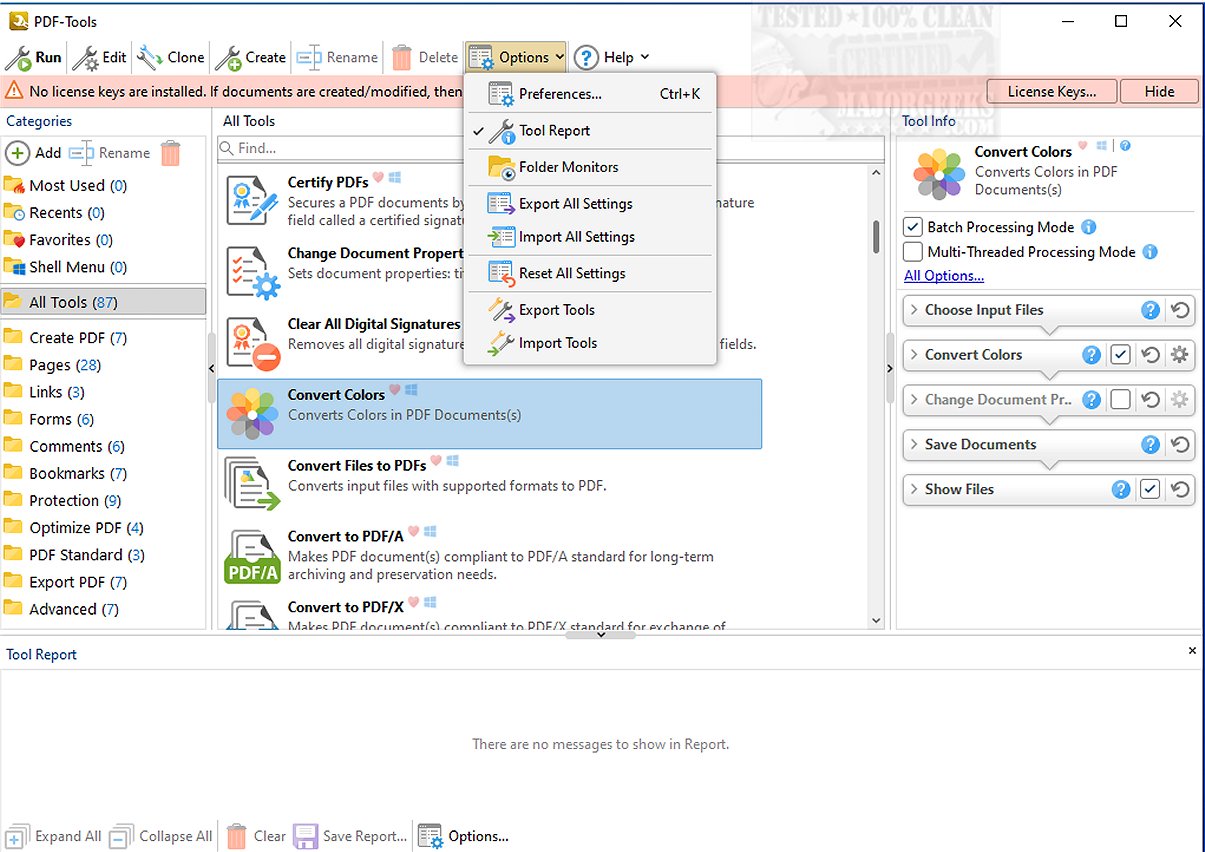Click the Clone tool button
Image resolution: width=1205 pixels, height=852 pixels.
pos(171,57)
